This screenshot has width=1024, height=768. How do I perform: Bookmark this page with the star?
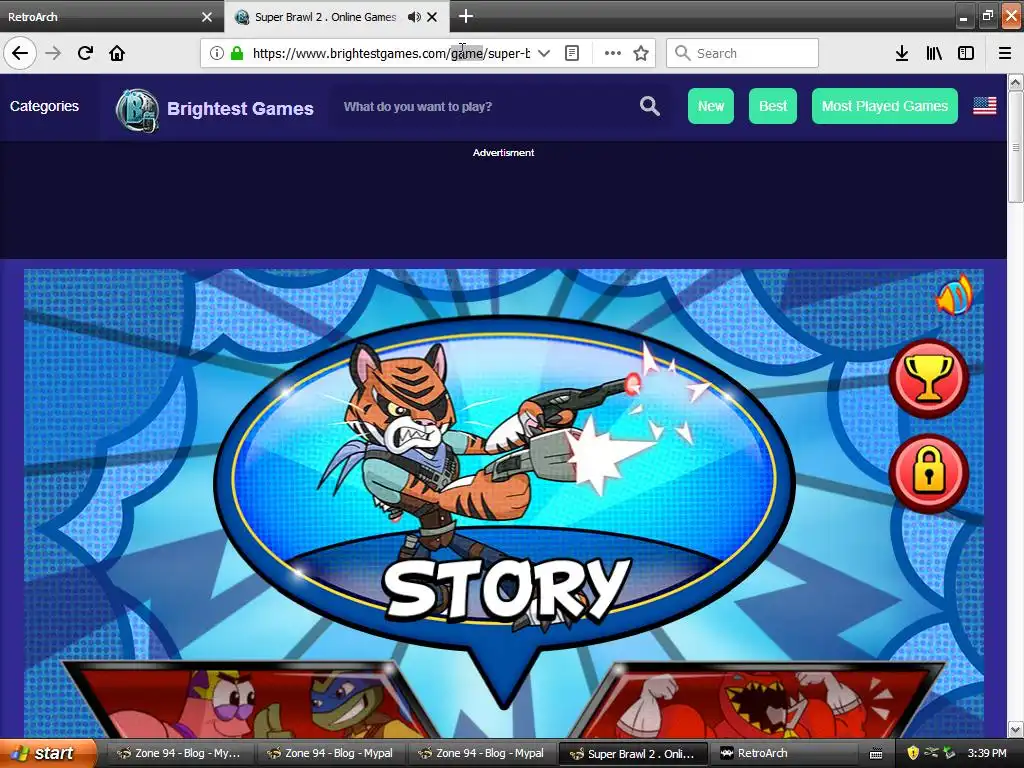641,53
